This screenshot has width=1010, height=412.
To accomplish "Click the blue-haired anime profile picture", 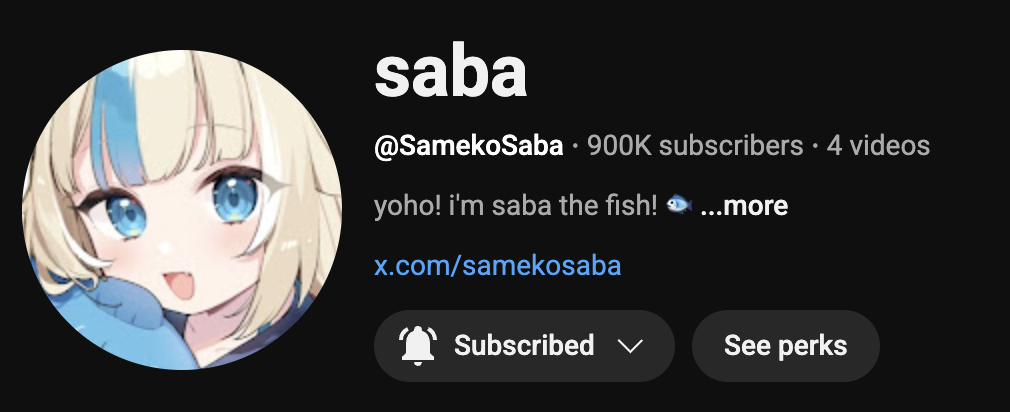I will 182,210.
